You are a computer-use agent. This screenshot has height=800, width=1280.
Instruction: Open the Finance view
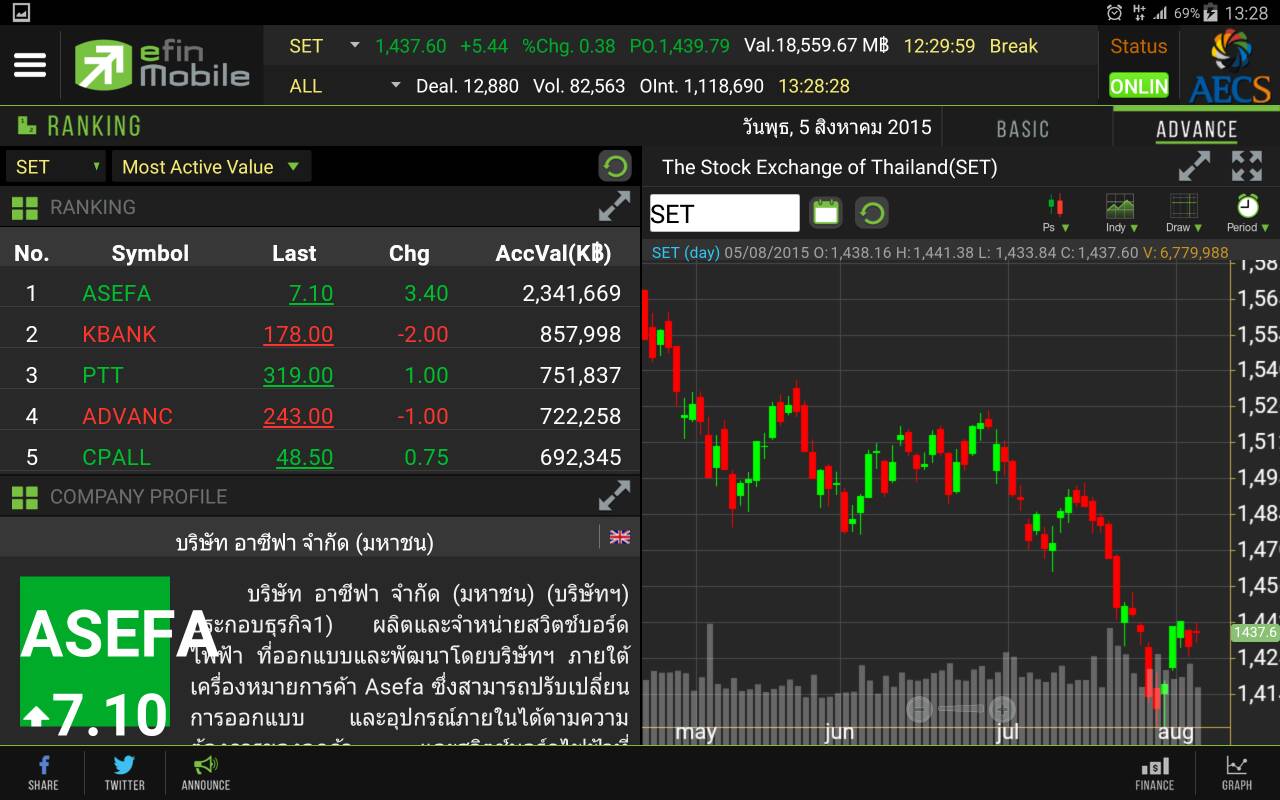(x=1154, y=773)
